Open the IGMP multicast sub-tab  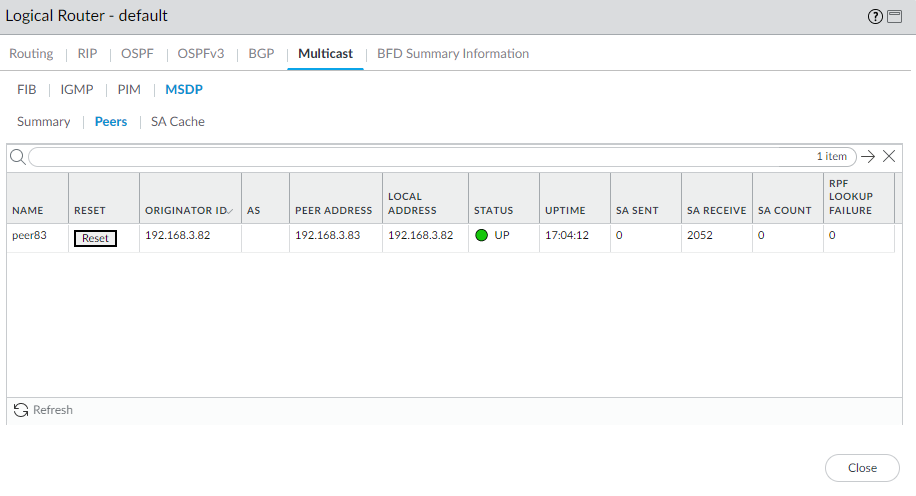(x=77, y=89)
